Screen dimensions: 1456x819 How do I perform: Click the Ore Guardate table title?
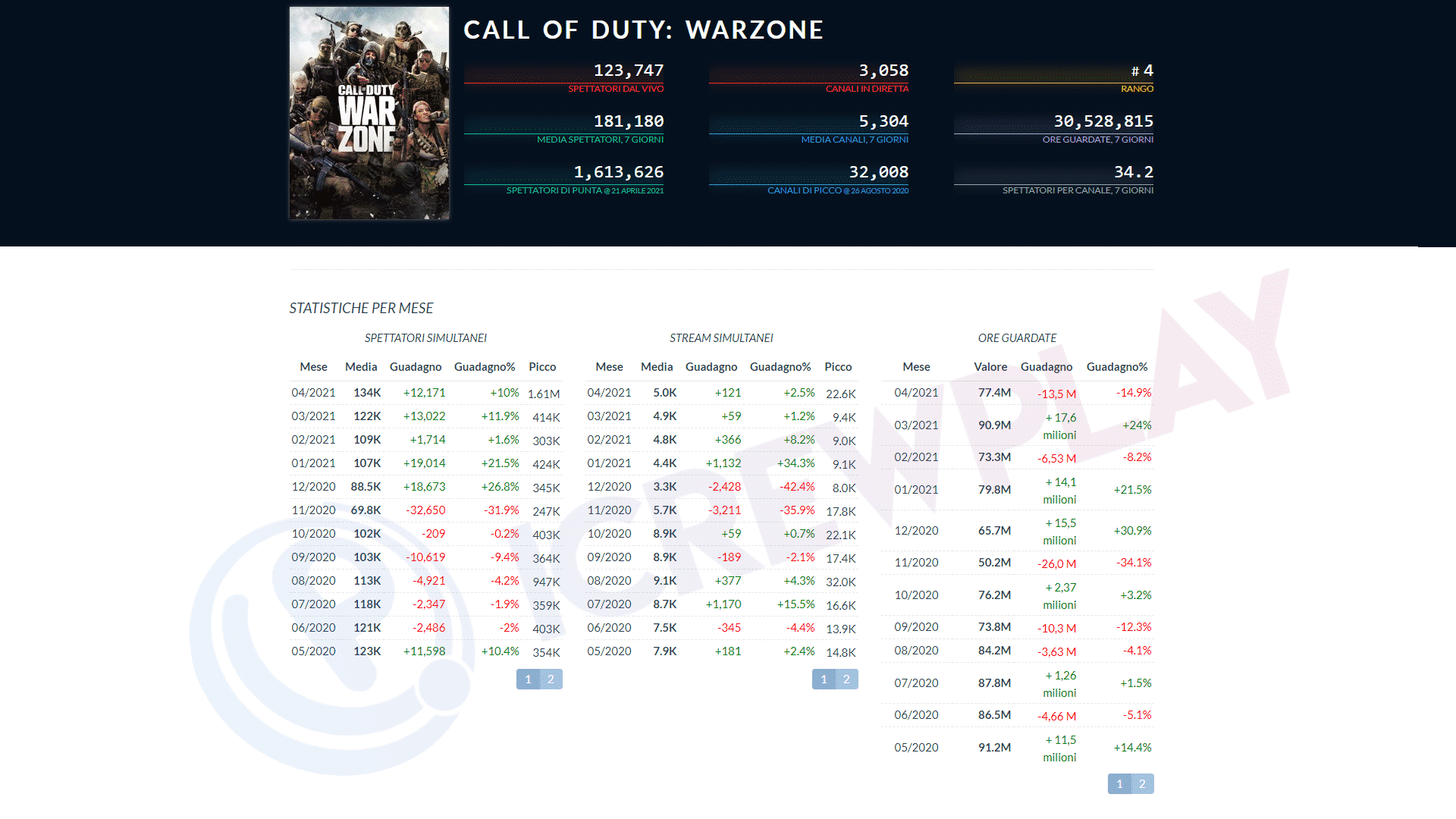(1017, 338)
